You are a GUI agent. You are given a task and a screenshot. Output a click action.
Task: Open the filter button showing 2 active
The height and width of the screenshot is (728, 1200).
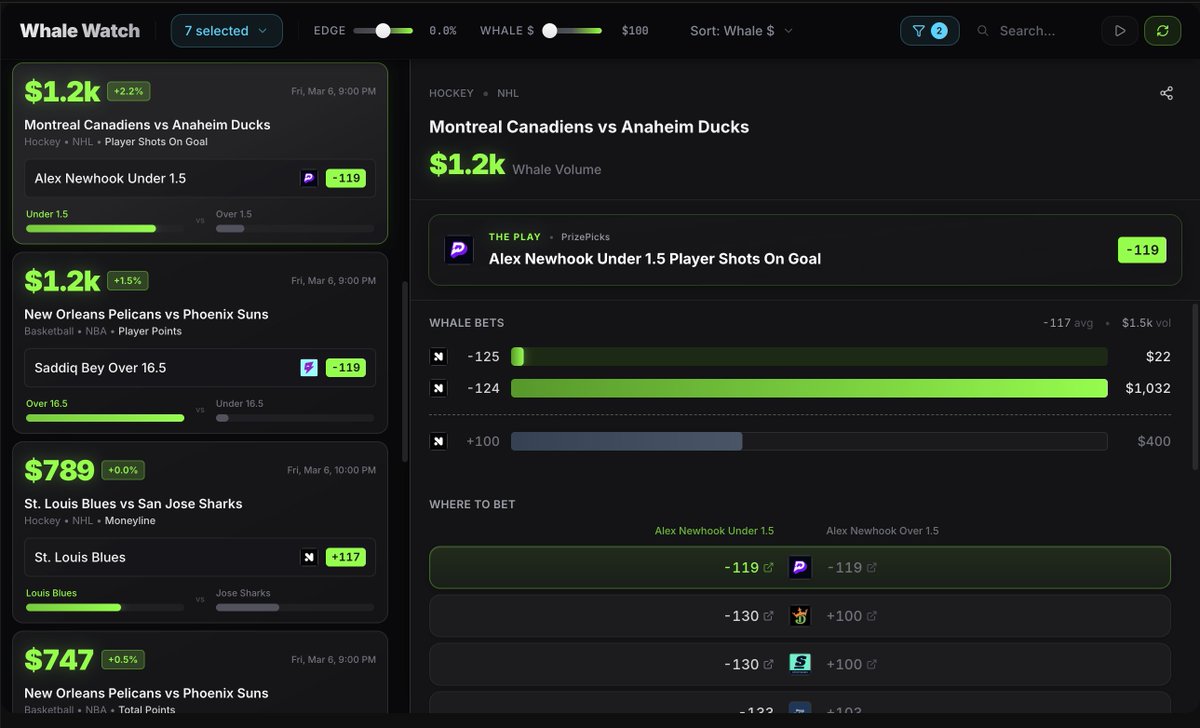point(930,31)
